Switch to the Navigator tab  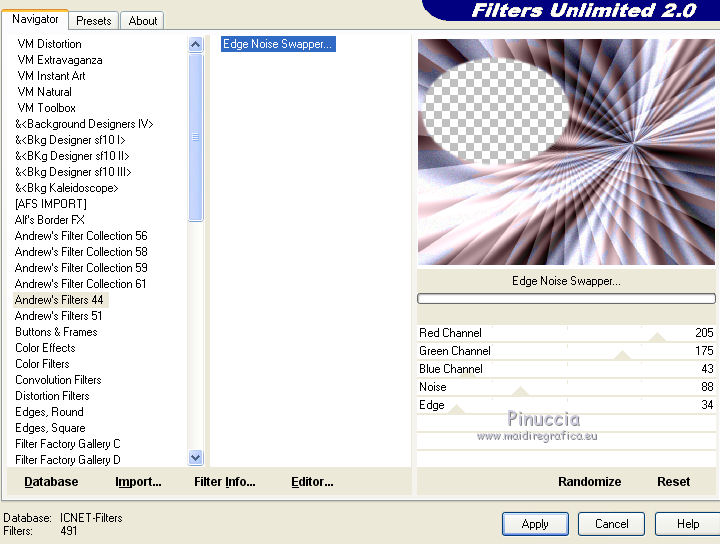pos(35,19)
